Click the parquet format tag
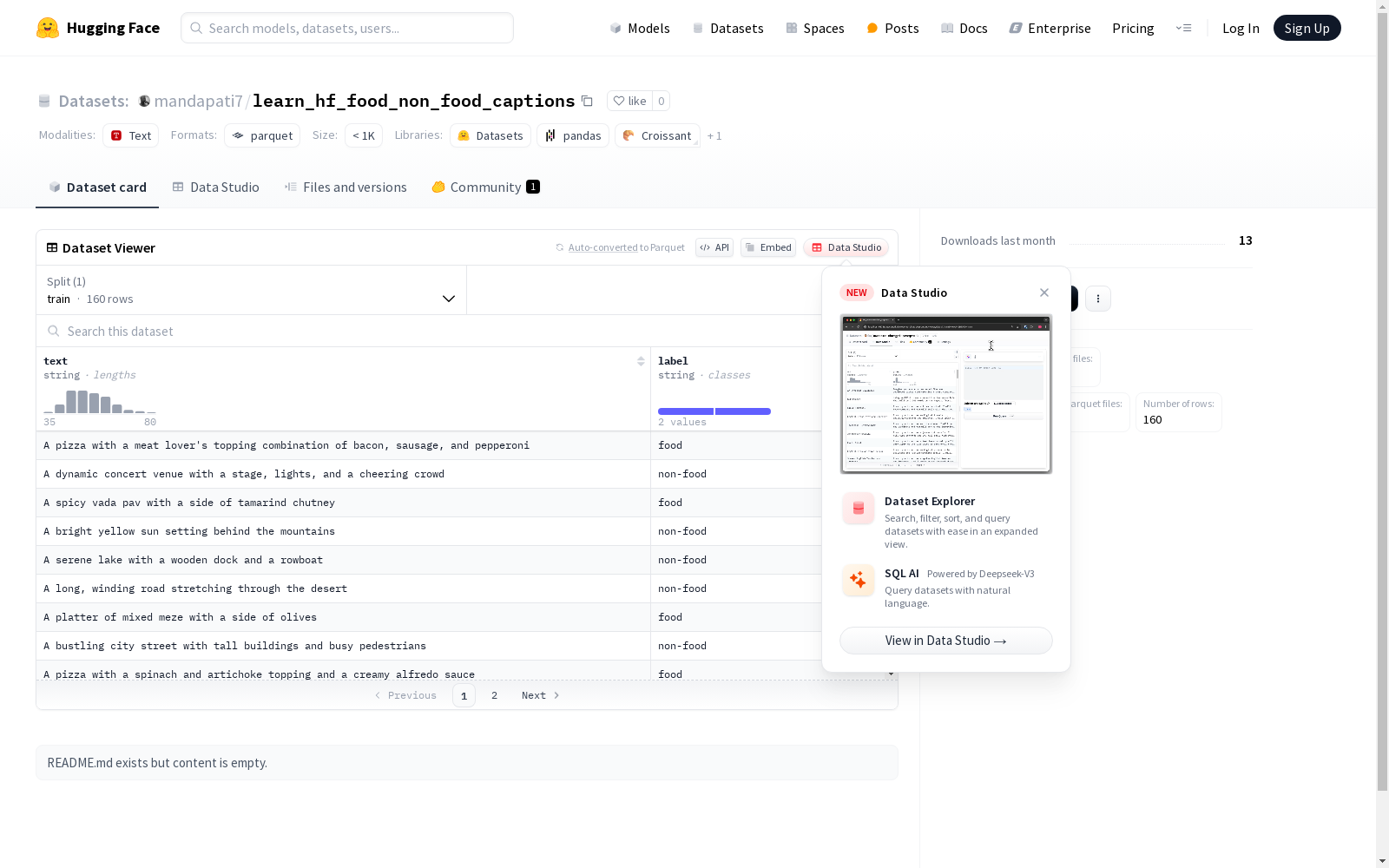The height and width of the screenshot is (868, 1389). 262,135
